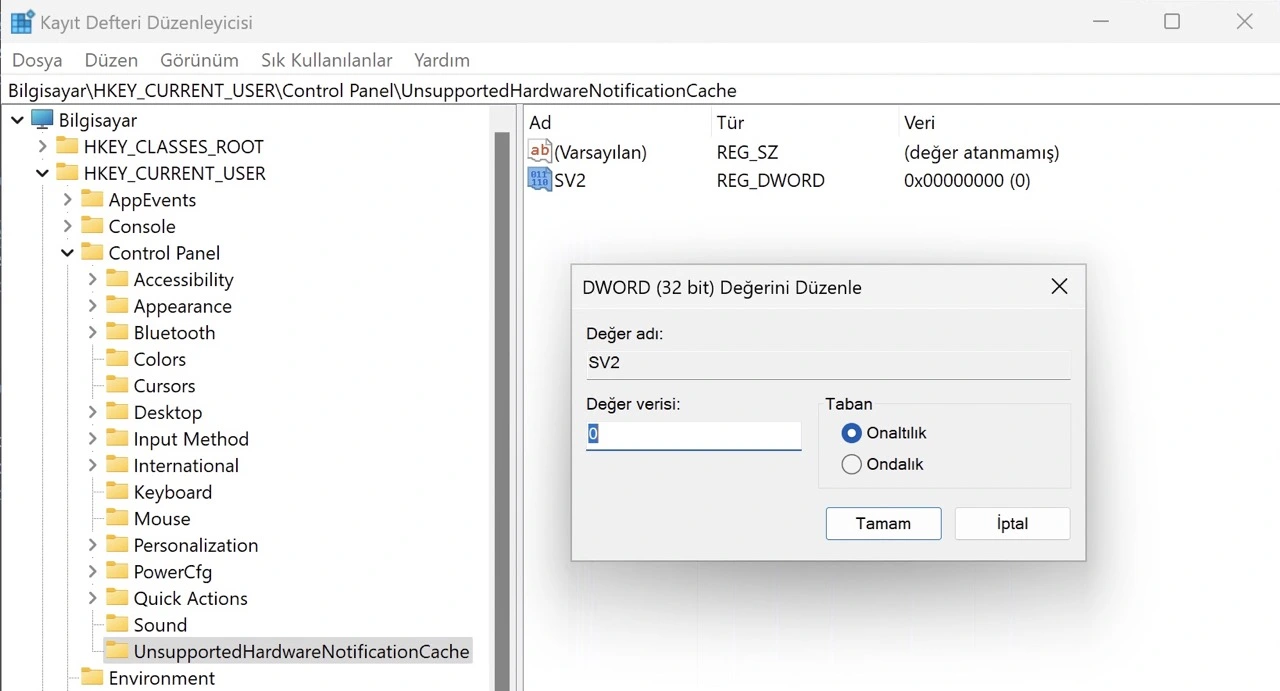The width and height of the screenshot is (1280, 691).
Task: Expand the Bluetooth key arrow
Action: point(92,333)
